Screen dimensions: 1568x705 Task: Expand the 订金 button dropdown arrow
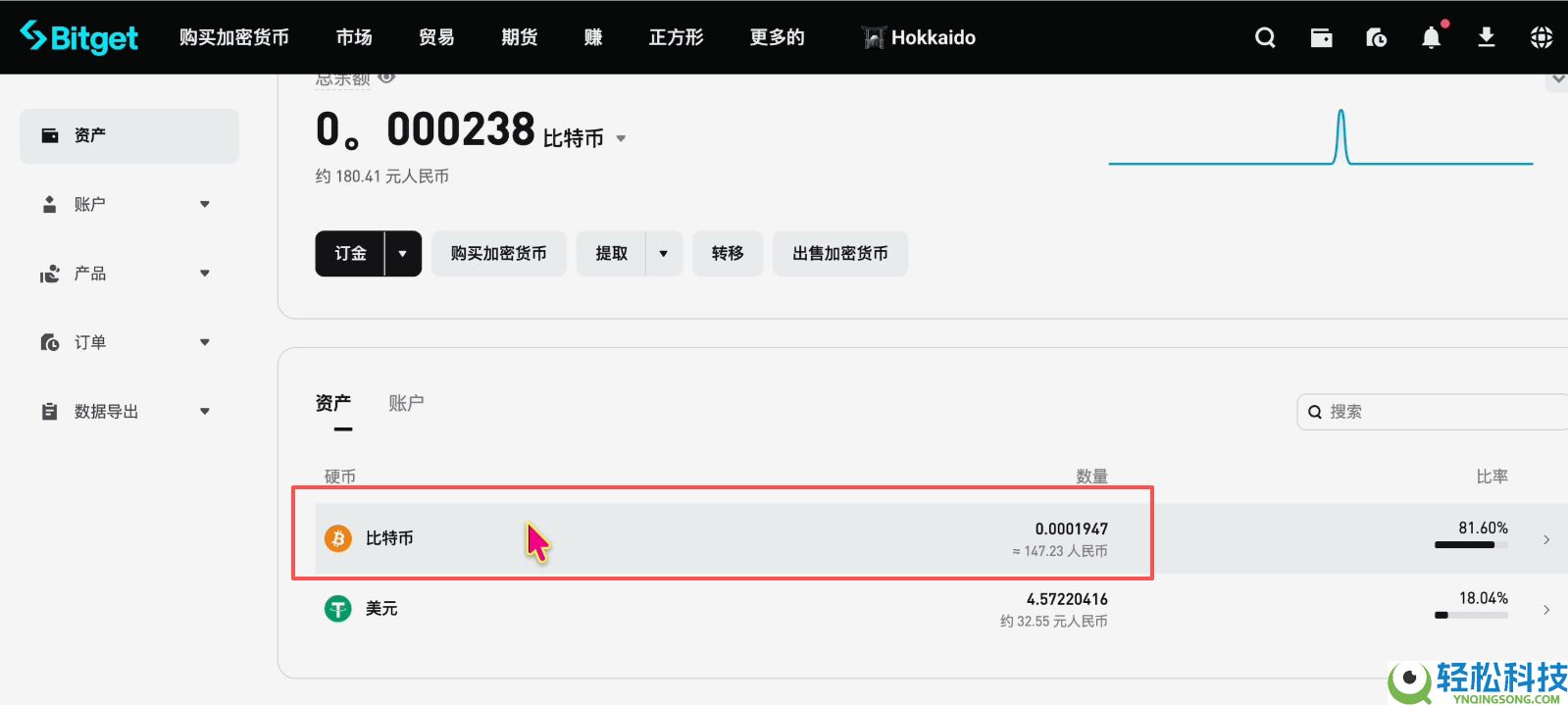[402, 254]
